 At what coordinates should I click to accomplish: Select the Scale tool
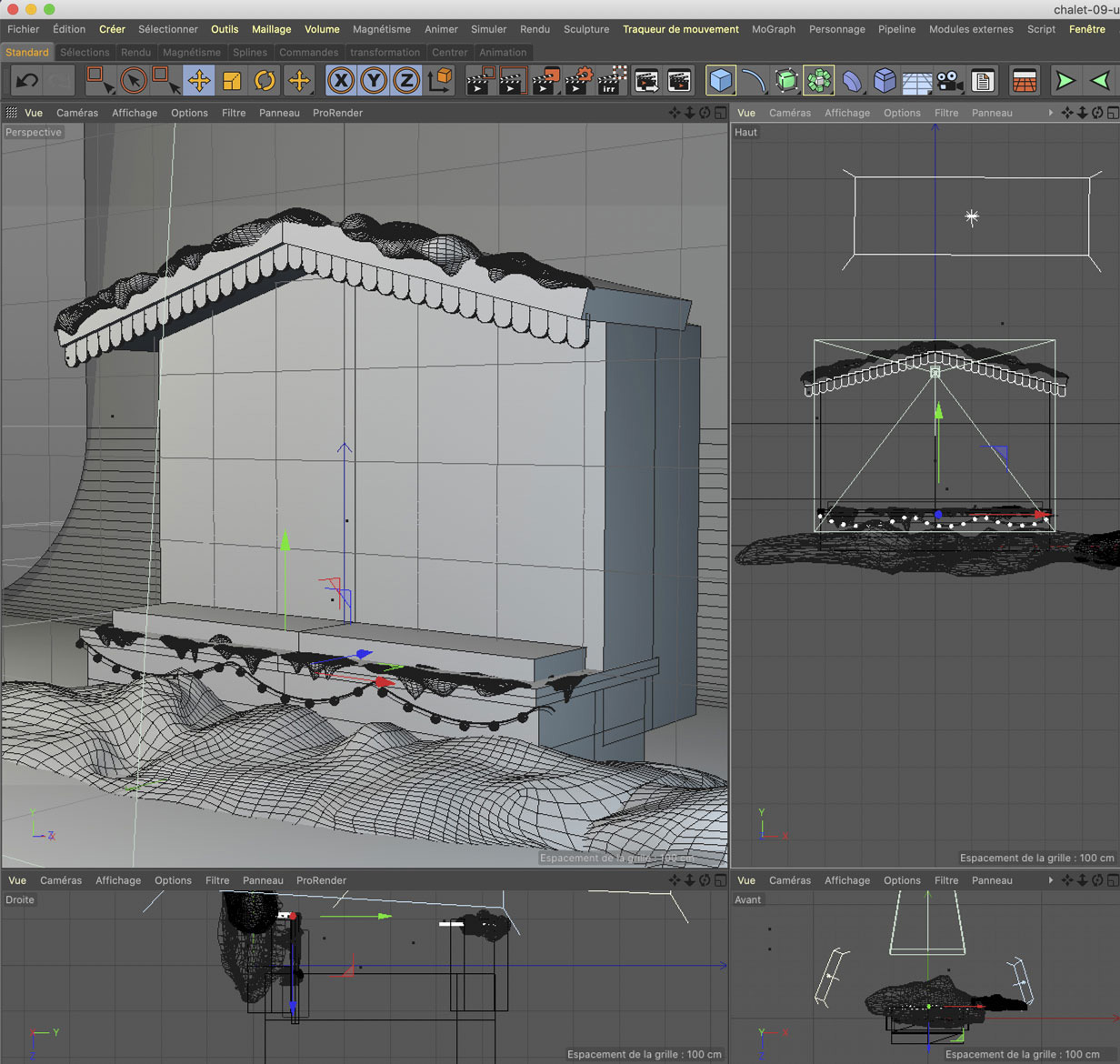232,81
